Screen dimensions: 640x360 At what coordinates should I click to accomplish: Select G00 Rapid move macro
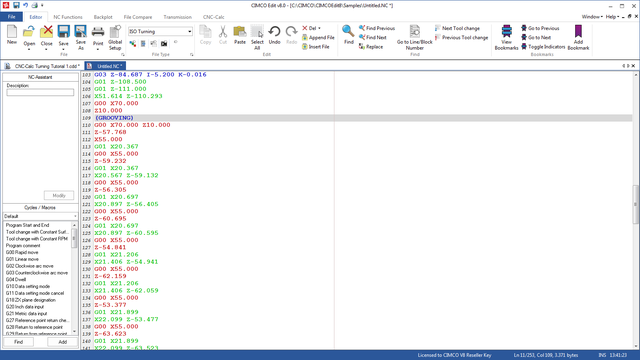click(x=22, y=253)
